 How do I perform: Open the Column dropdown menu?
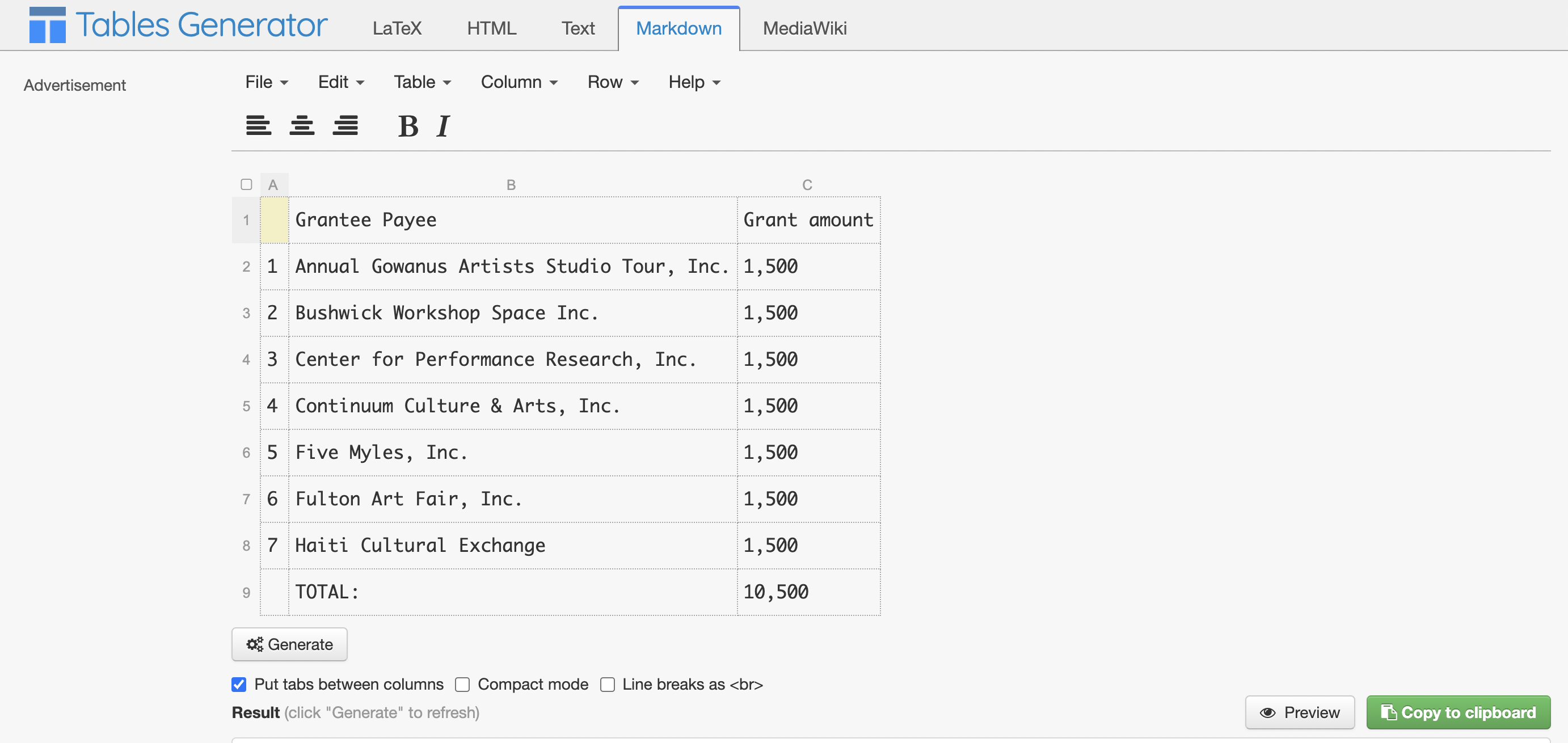(x=519, y=82)
